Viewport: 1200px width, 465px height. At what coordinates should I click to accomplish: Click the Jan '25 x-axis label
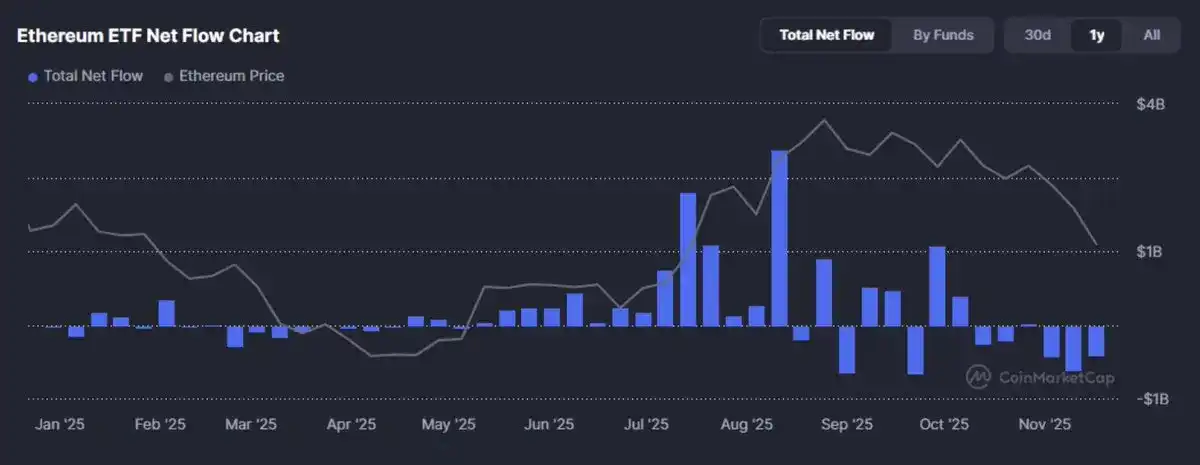point(61,424)
